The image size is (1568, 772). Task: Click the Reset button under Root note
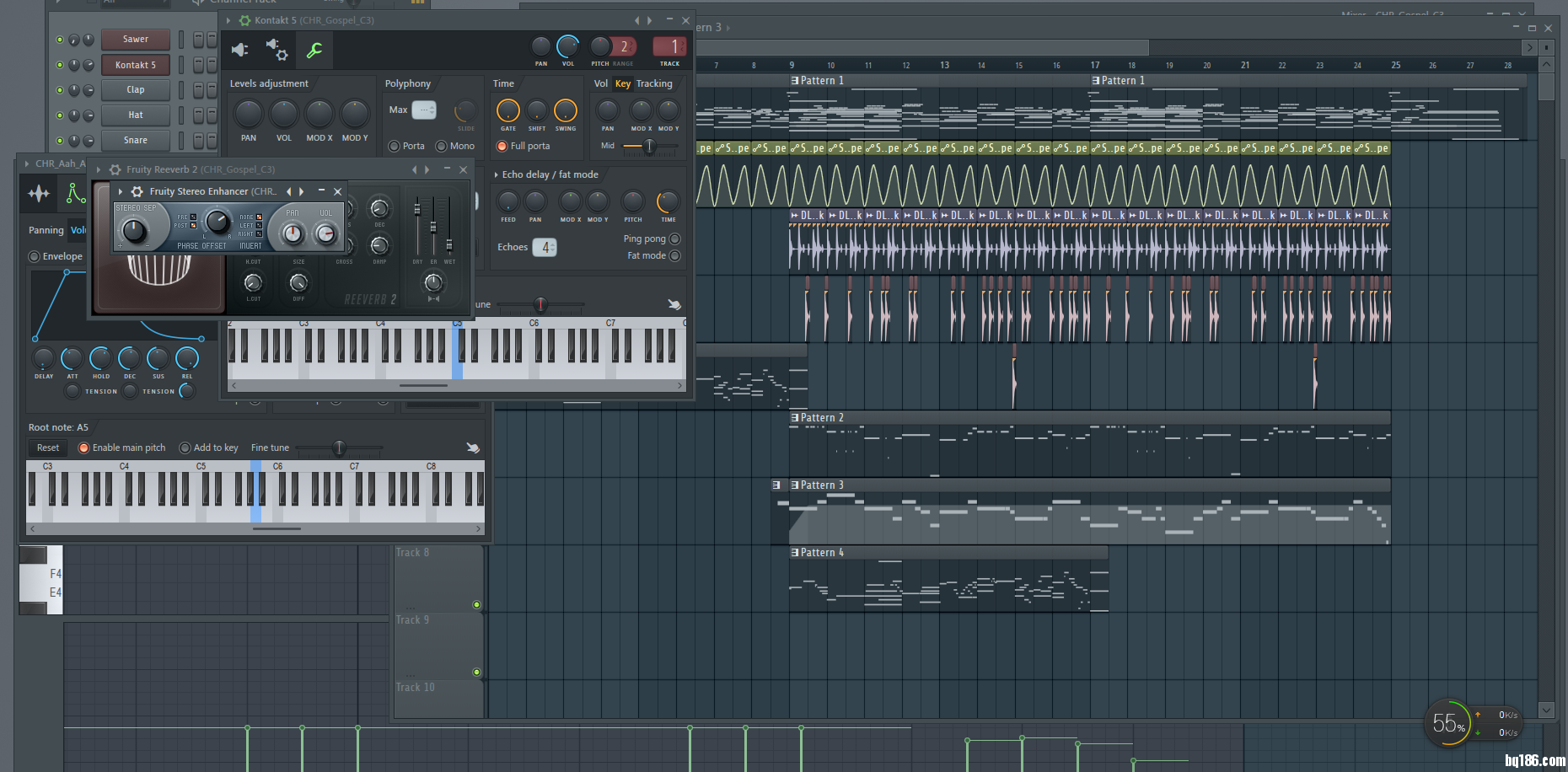point(48,448)
